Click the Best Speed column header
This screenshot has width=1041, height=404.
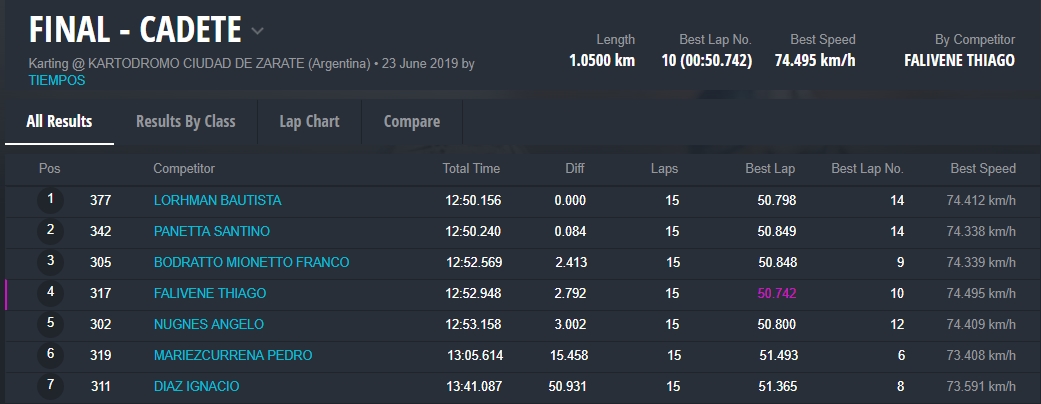click(983, 168)
